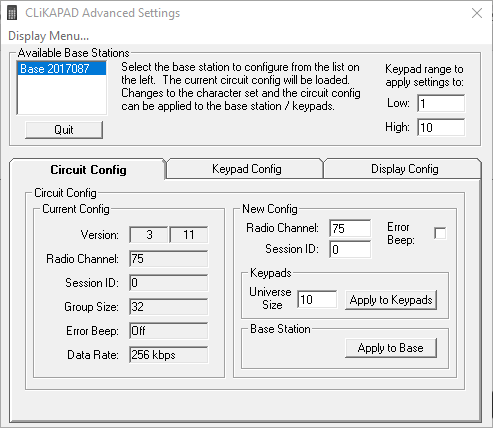
Task: Click the New Config Radio Channel field
Action: click(350, 229)
